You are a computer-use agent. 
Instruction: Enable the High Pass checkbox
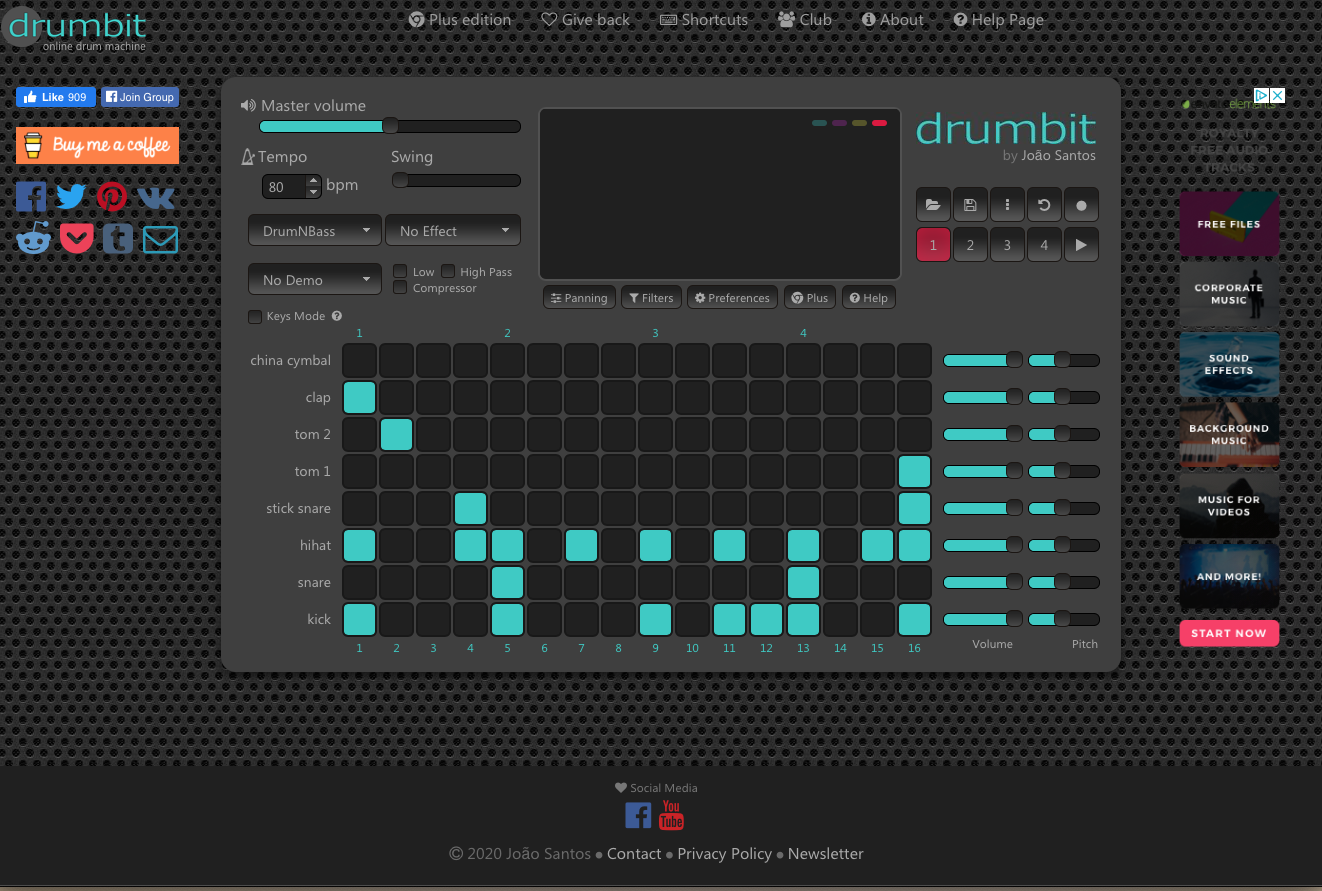[x=448, y=271]
